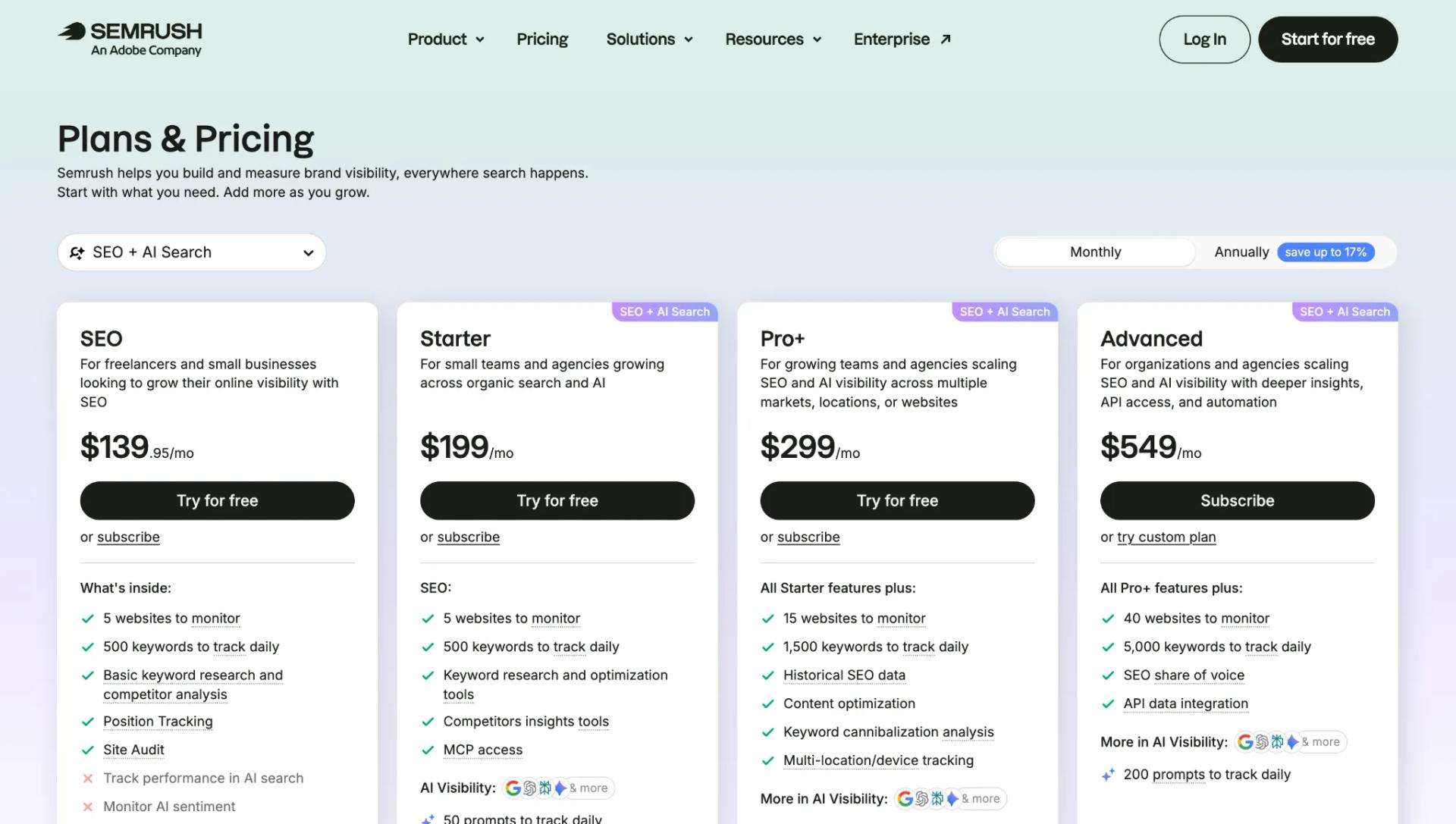
Task: Click Track performance in AI search item
Action: (x=203, y=779)
